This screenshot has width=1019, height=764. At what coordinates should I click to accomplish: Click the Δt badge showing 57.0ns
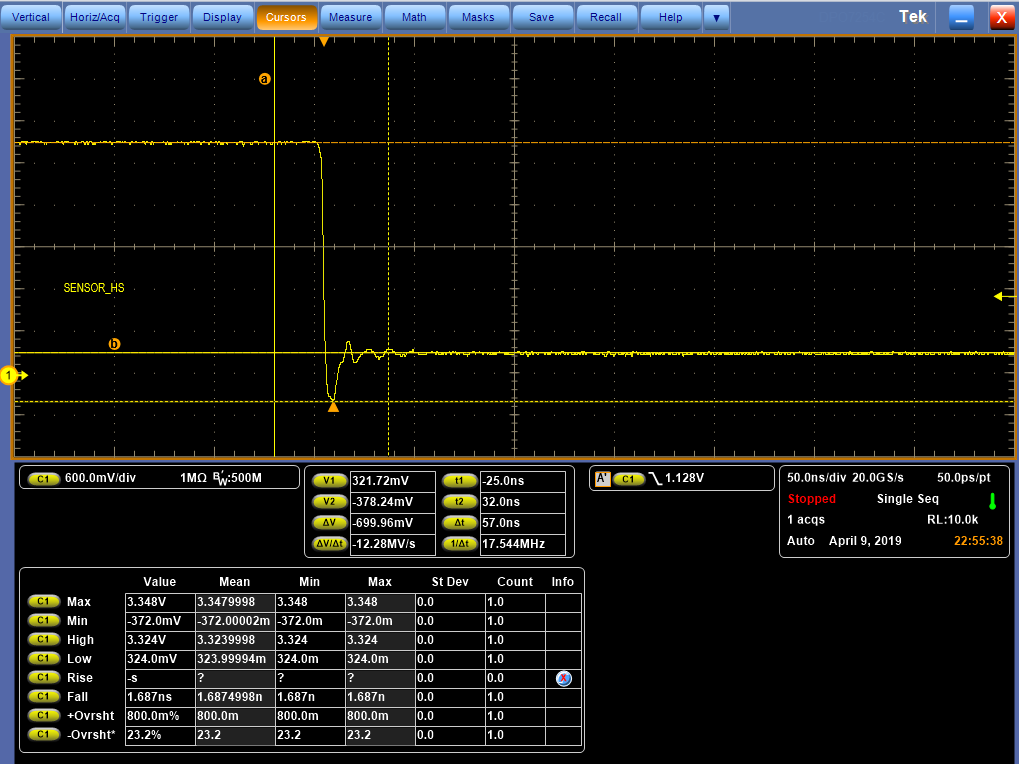coord(459,523)
